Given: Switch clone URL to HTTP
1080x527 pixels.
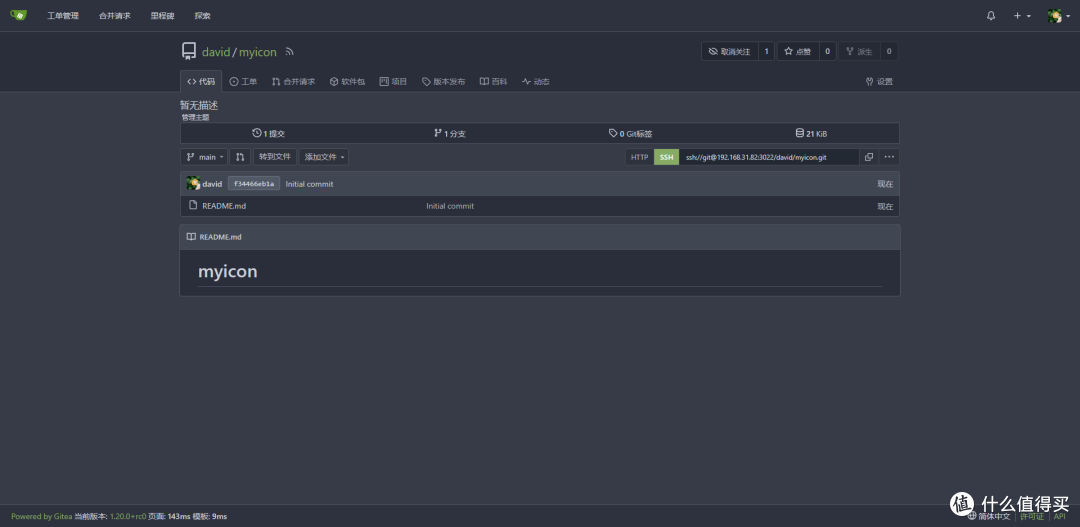Looking at the screenshot, I should coord(639,157).
